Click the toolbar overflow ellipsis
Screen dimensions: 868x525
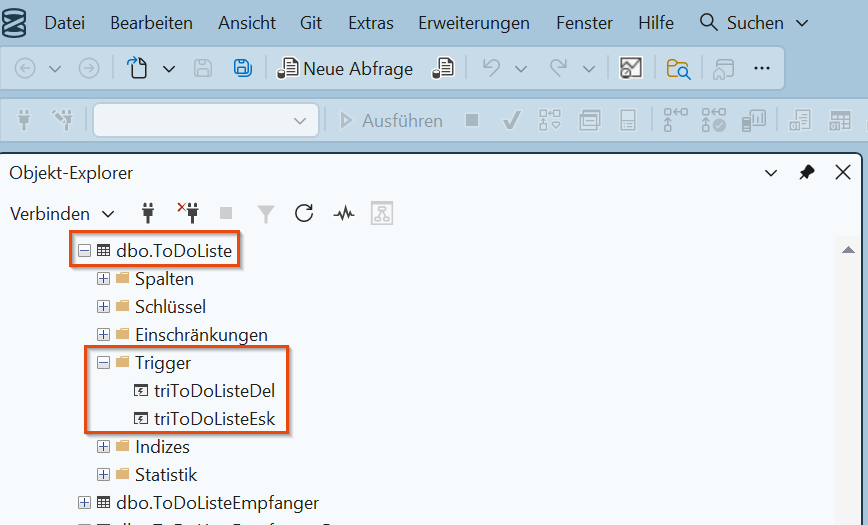pos(762,68)
